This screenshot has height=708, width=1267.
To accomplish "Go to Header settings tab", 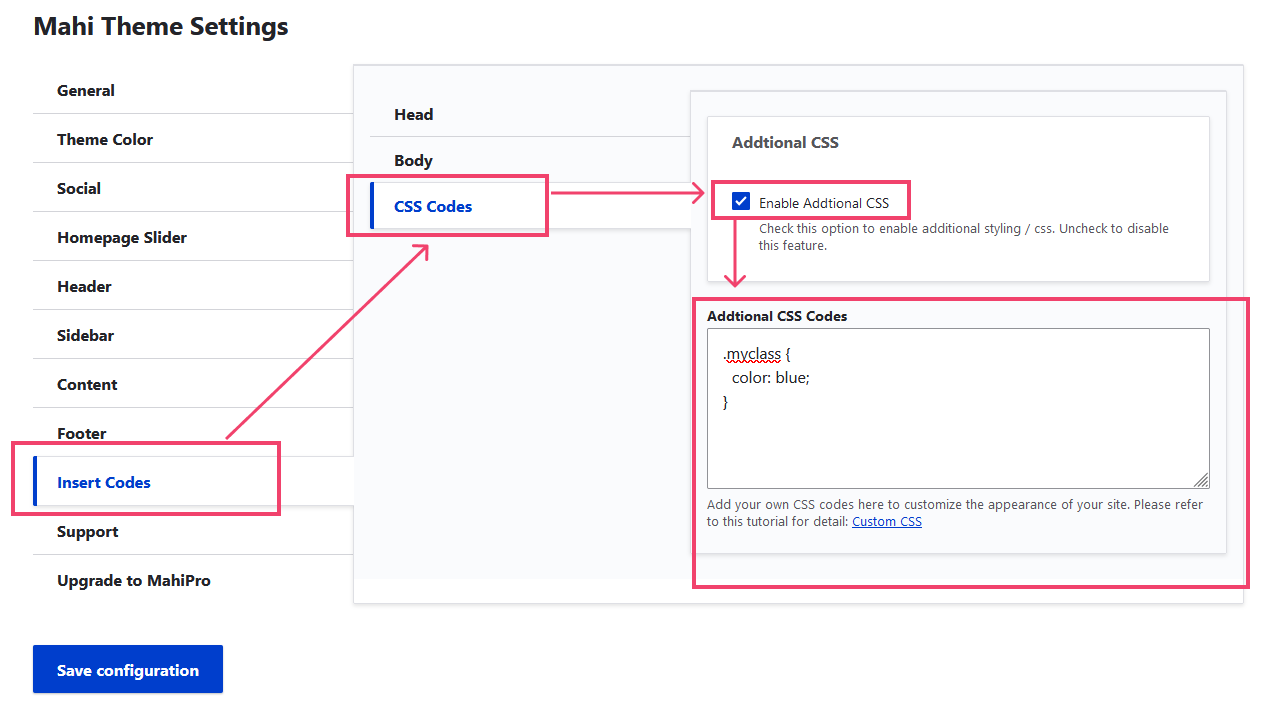I will click(84, 286).
